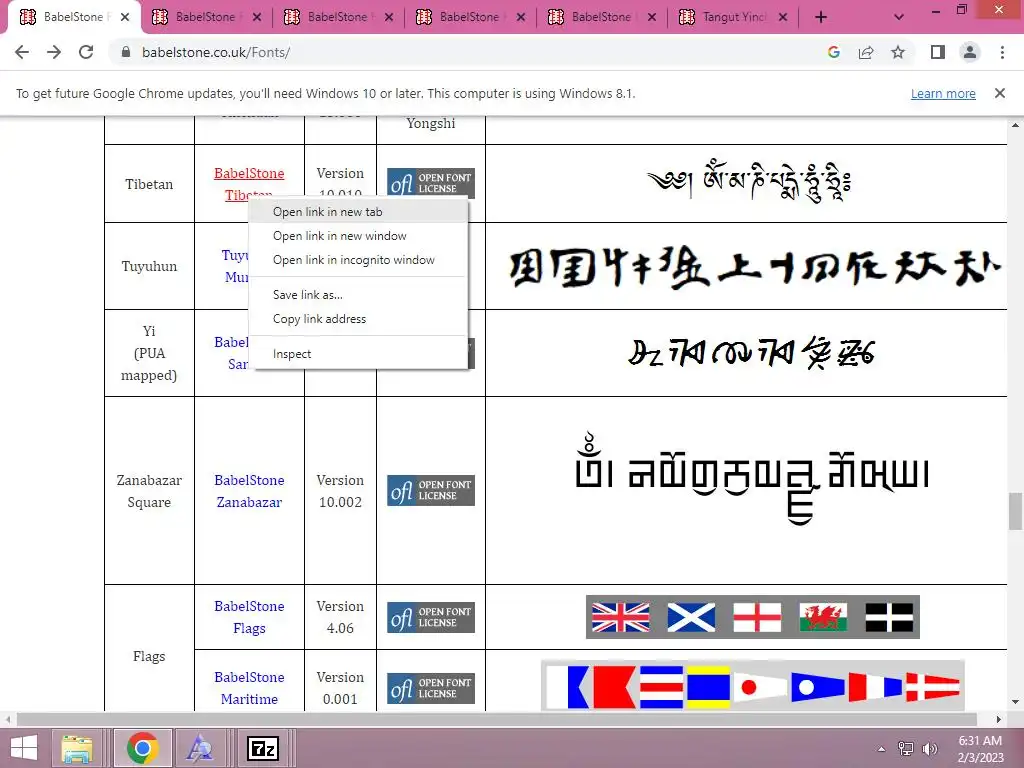Select the Tuyuhun script name cell
This screenshot has width=1024, height=768.
coord(149,266)
